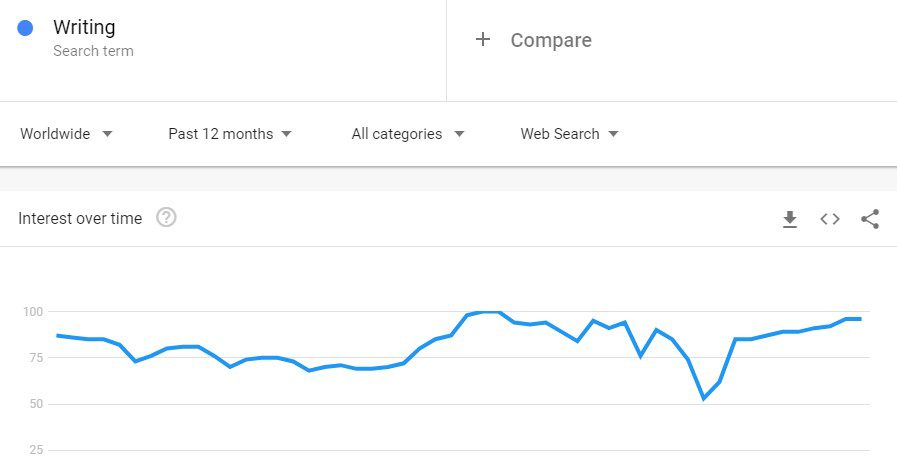
Task: Click the plus icon beside Compare
Action: click(483, 39)
